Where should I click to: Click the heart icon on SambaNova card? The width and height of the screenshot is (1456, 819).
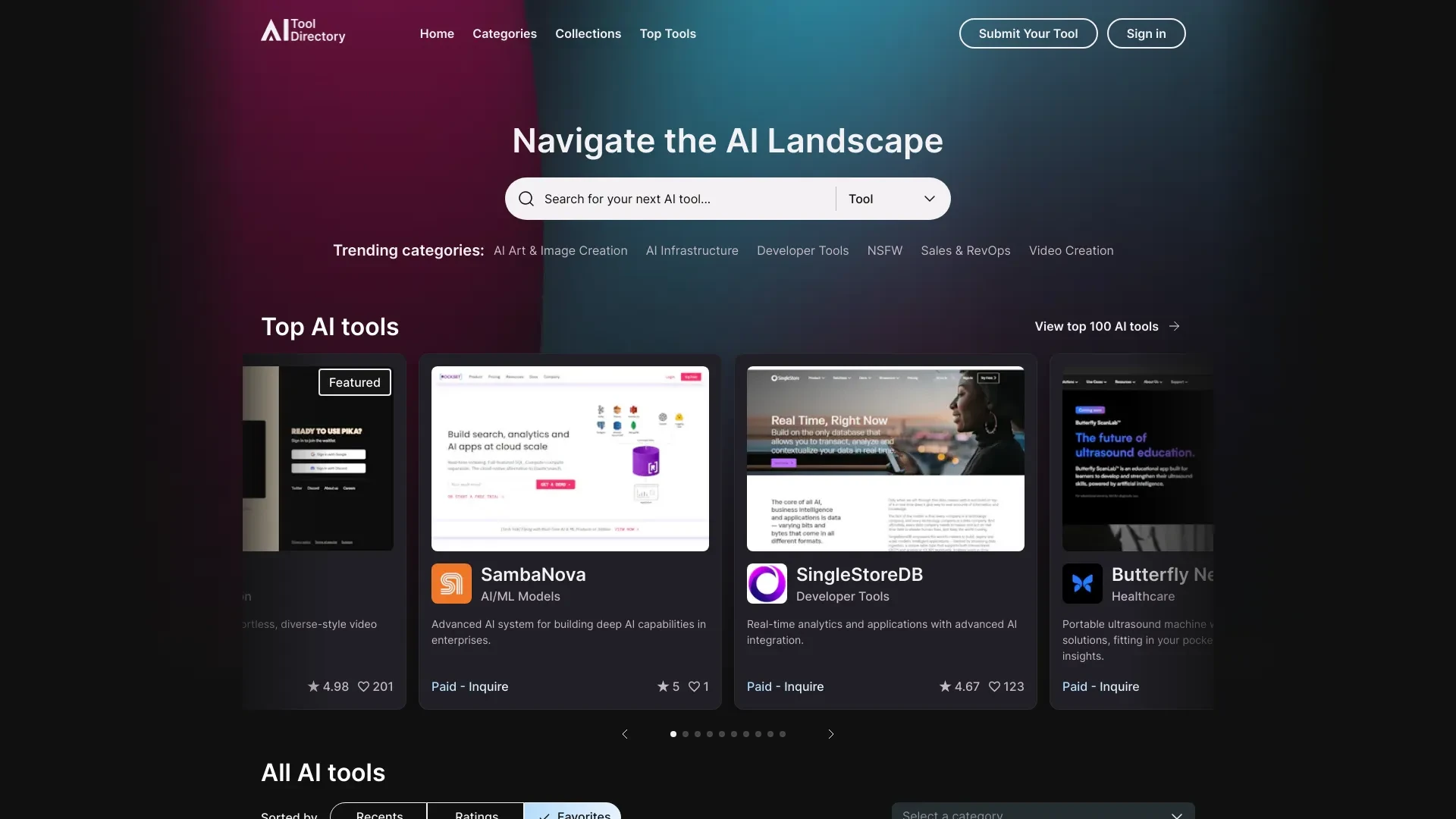pos(694,686)
